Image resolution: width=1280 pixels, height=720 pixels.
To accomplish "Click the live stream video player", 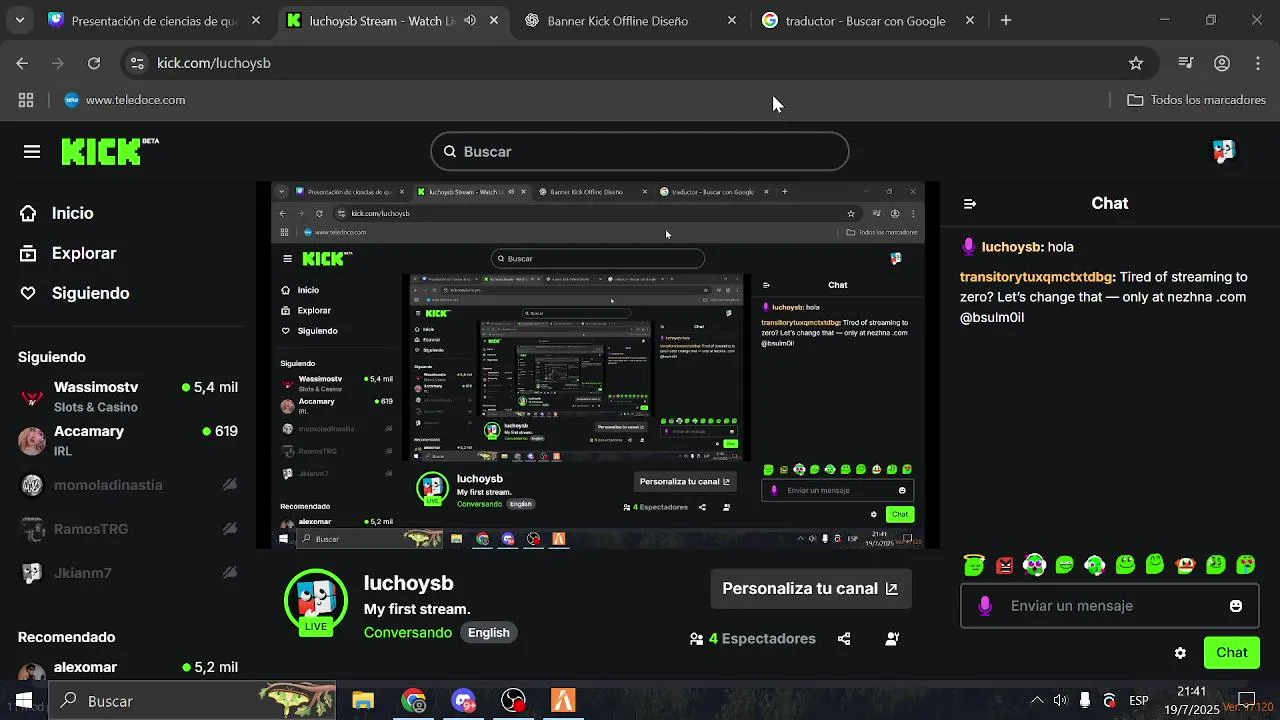I will click(598, 365).
